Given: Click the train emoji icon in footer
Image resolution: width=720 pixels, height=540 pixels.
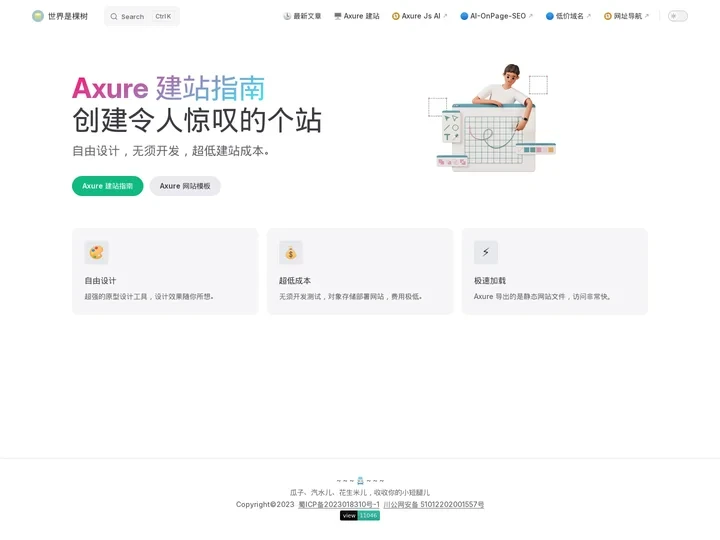Looking at the screenshot, I should [x=360, y=481].
